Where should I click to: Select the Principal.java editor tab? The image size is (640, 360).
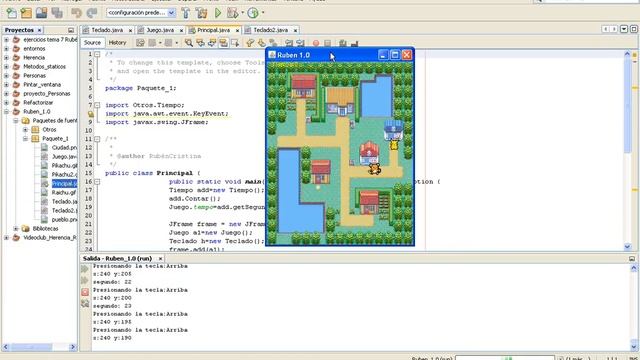click(x=213, y=30)
